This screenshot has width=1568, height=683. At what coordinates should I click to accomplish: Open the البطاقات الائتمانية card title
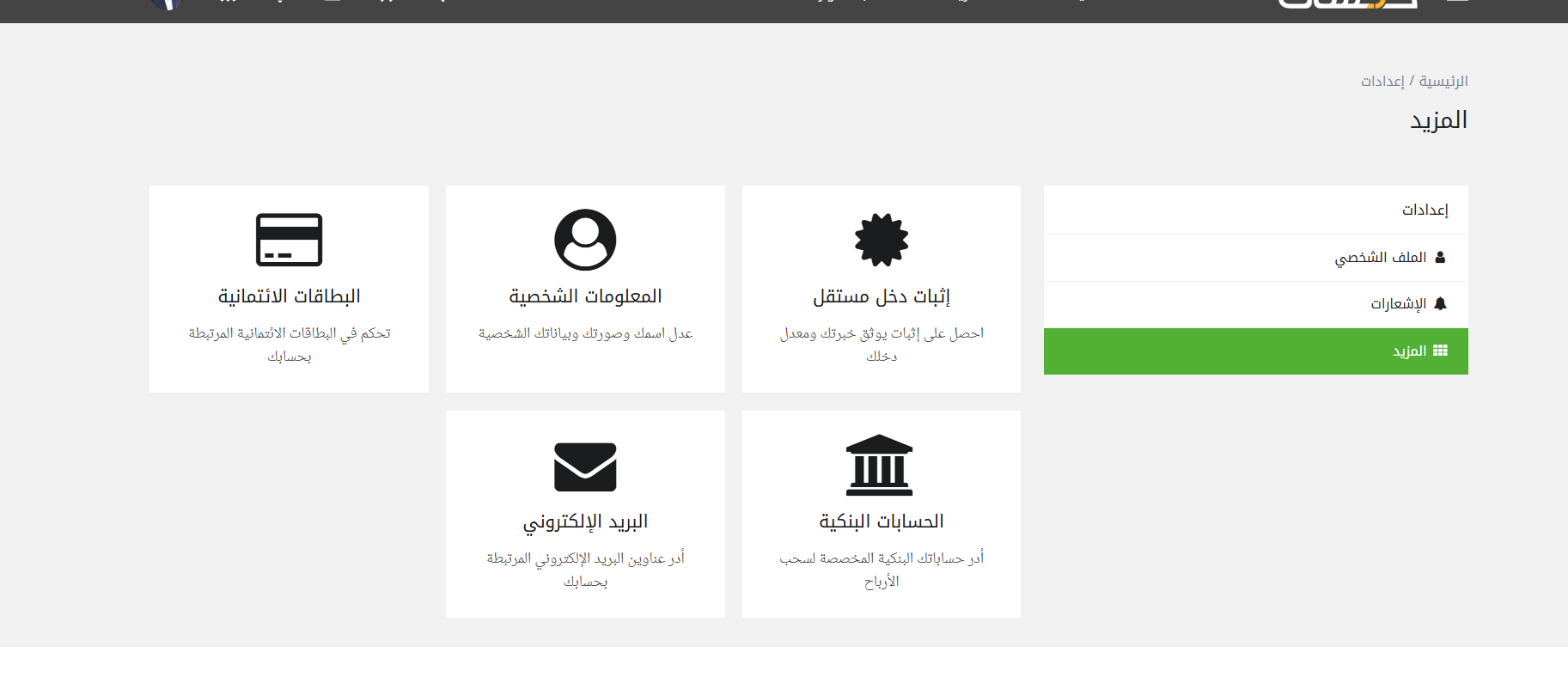[x=289, y=296]
